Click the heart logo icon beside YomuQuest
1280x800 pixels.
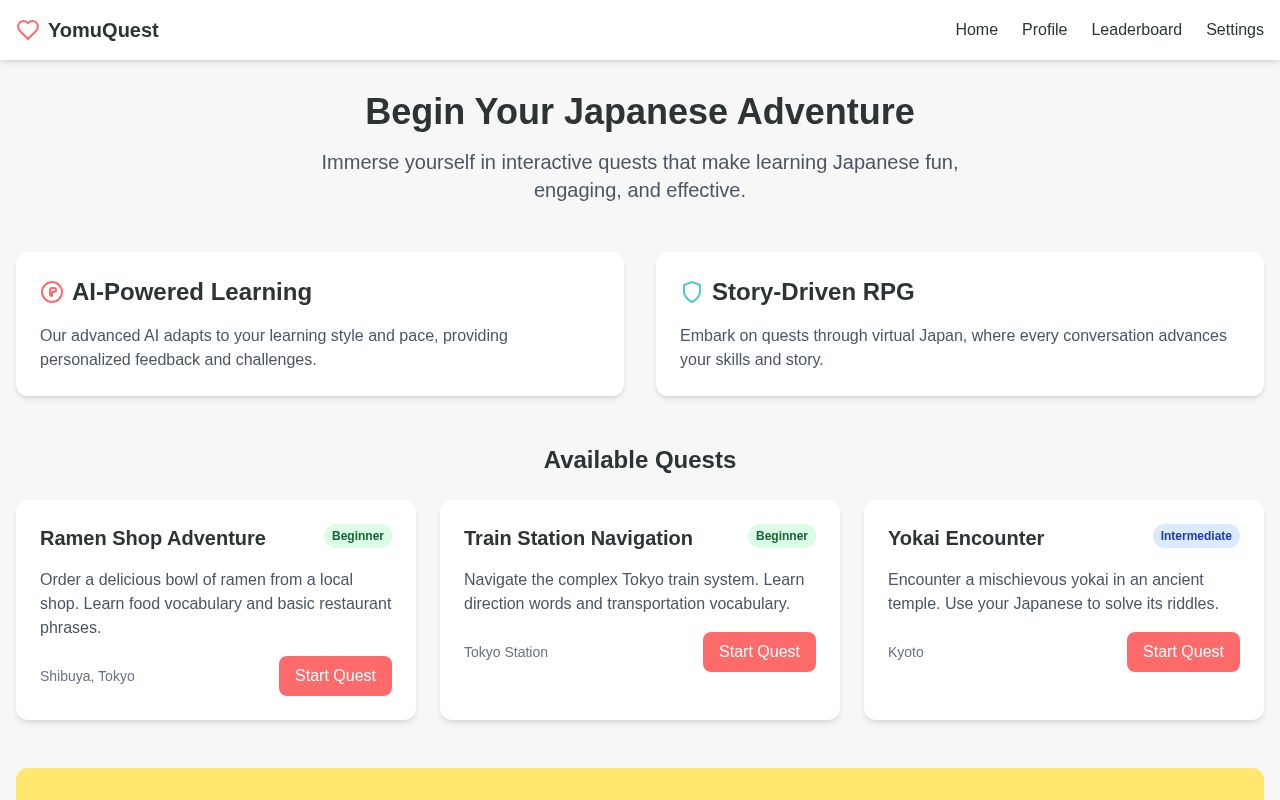click(28, 30)
